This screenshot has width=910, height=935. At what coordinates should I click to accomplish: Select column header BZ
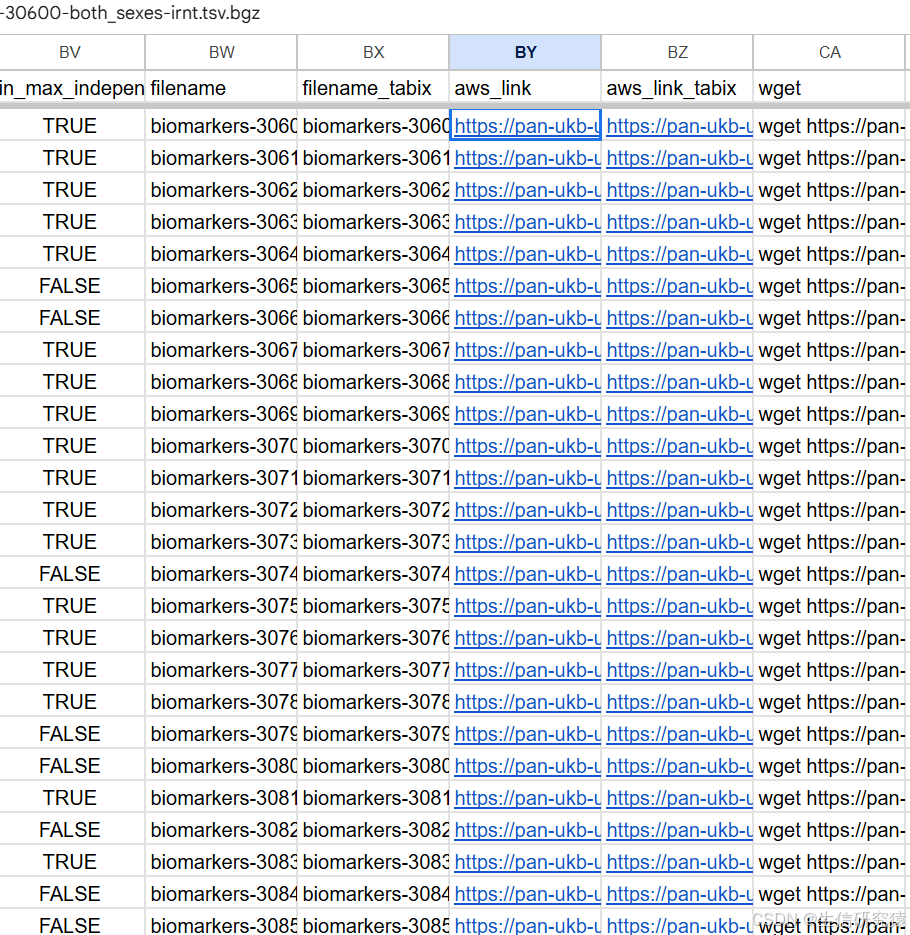677,52
